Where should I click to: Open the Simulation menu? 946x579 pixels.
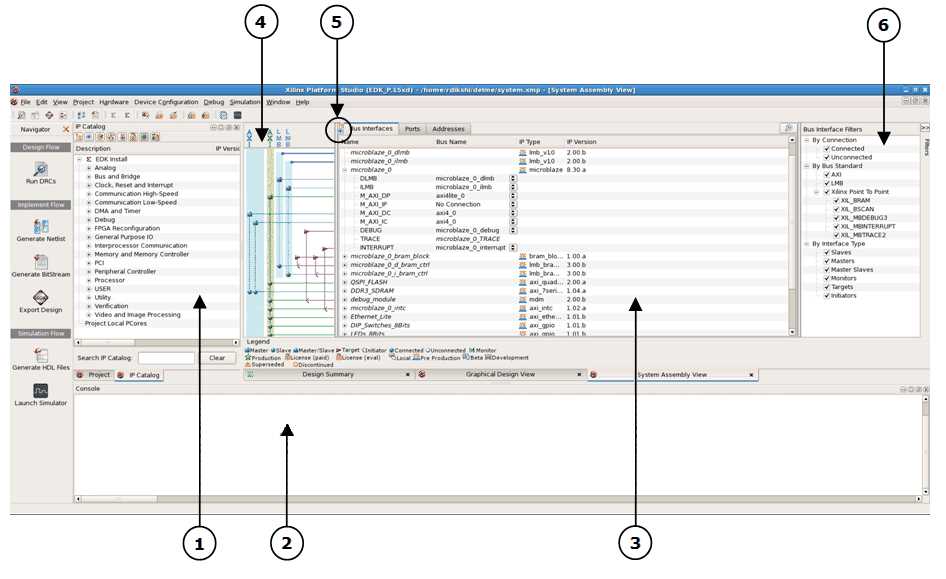244,103
